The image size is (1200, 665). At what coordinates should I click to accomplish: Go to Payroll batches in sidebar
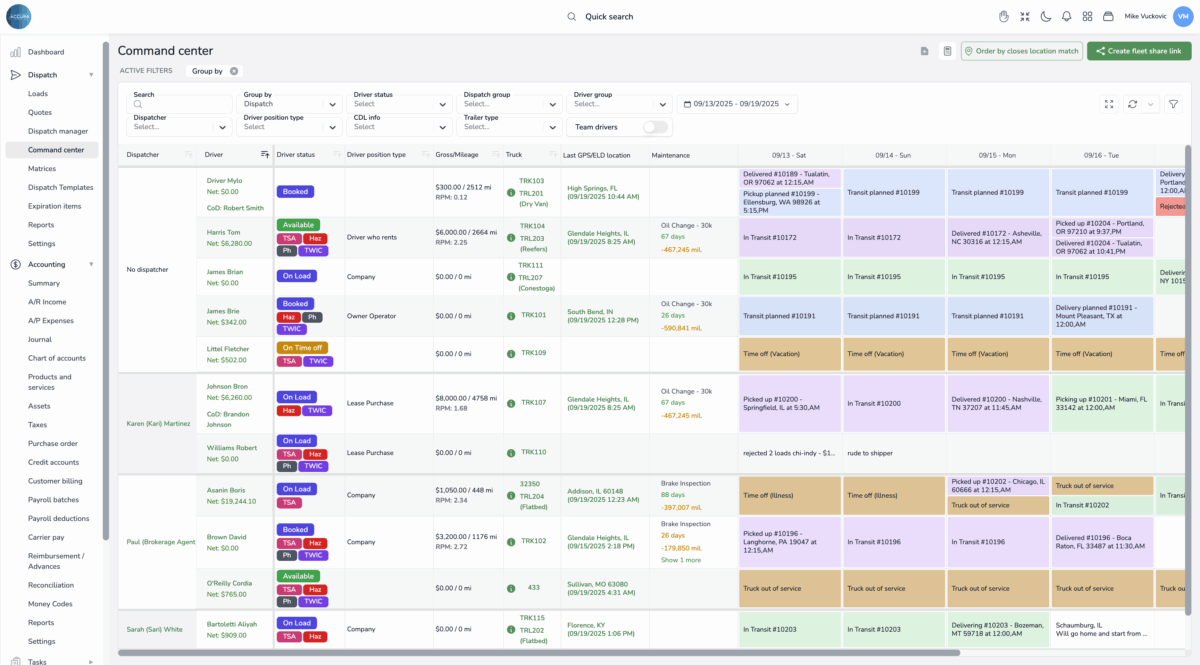[53, 500]
